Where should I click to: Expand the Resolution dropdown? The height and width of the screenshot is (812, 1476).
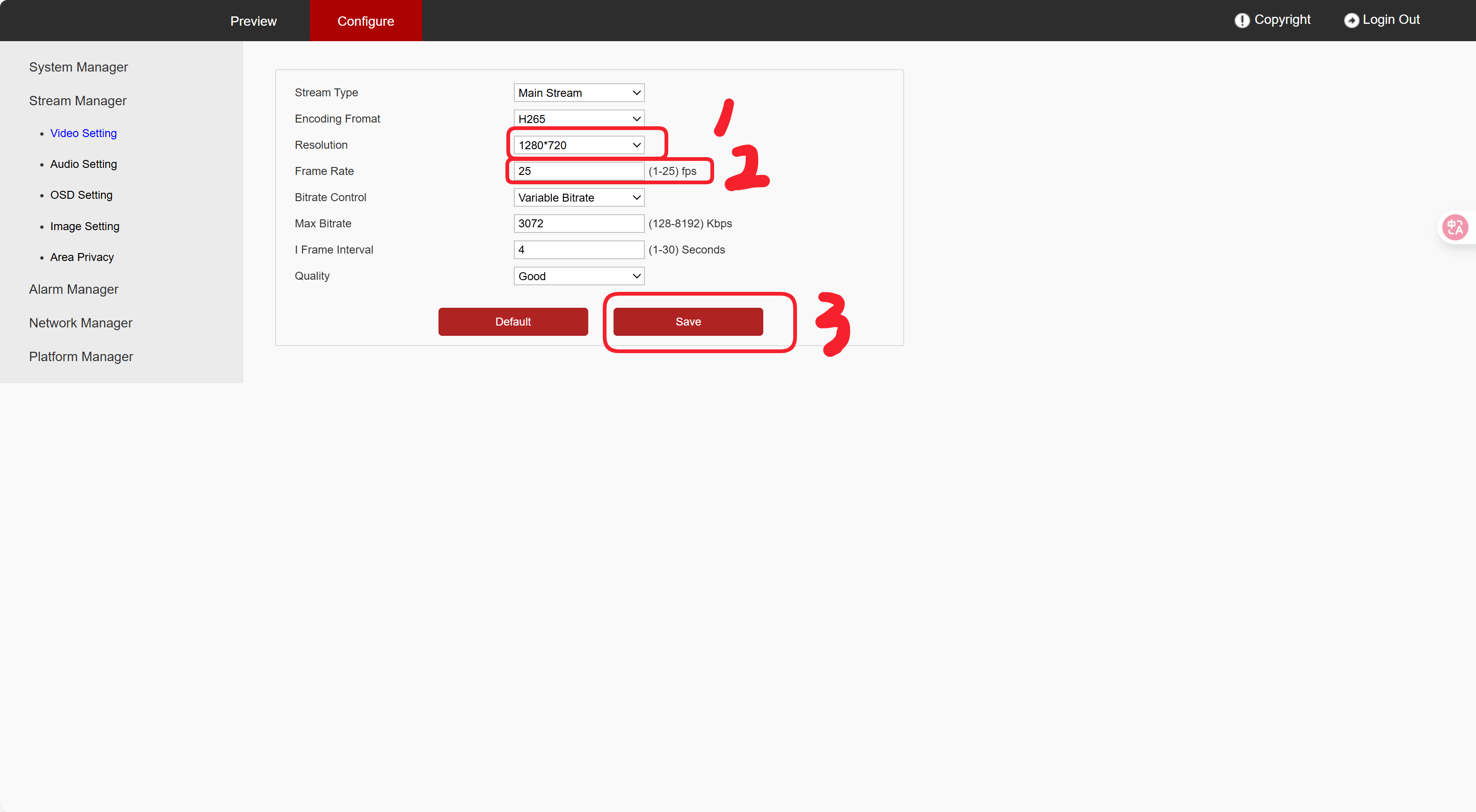579,145
